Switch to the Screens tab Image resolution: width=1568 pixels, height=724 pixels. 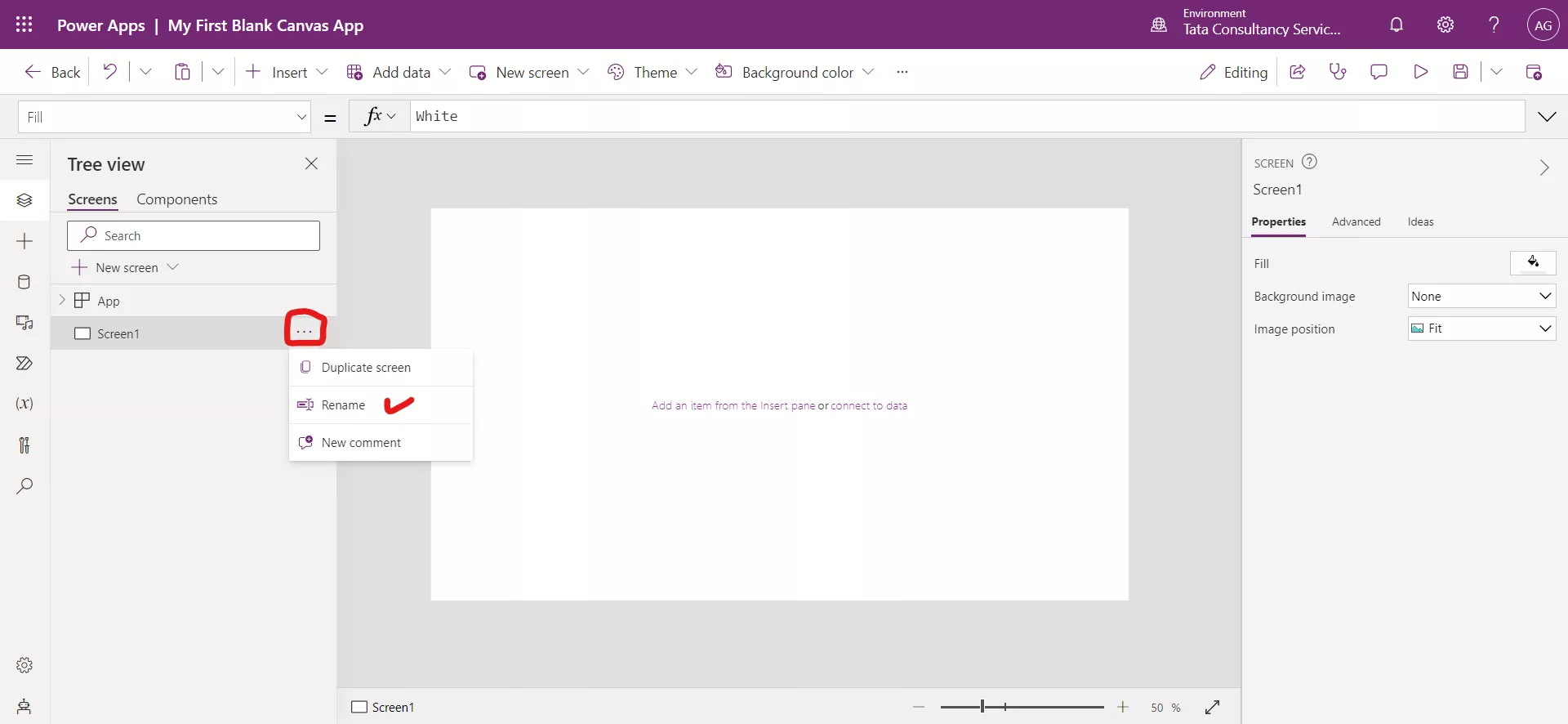[92, 199]
